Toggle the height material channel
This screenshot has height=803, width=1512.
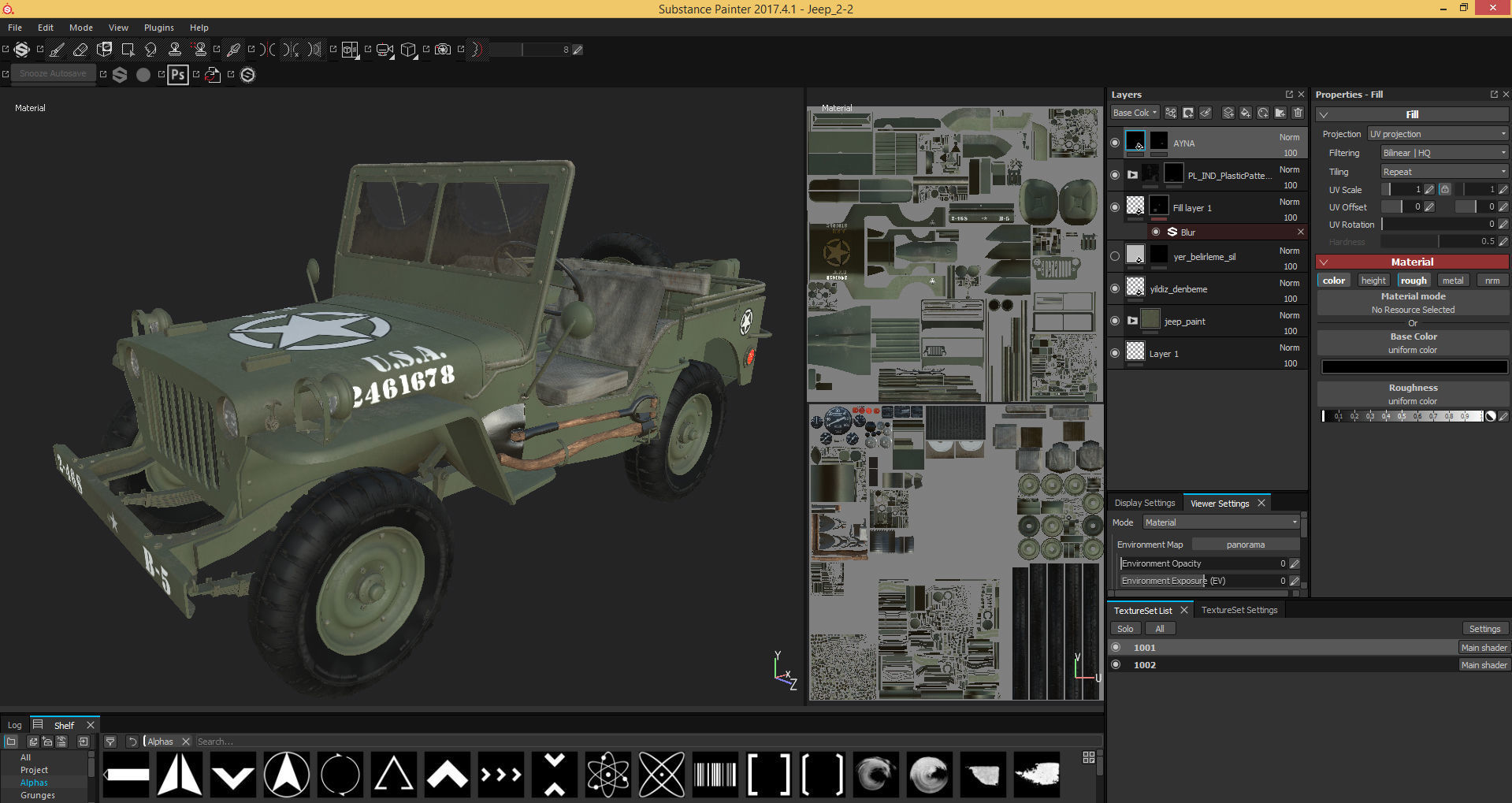pos(1373,281)
